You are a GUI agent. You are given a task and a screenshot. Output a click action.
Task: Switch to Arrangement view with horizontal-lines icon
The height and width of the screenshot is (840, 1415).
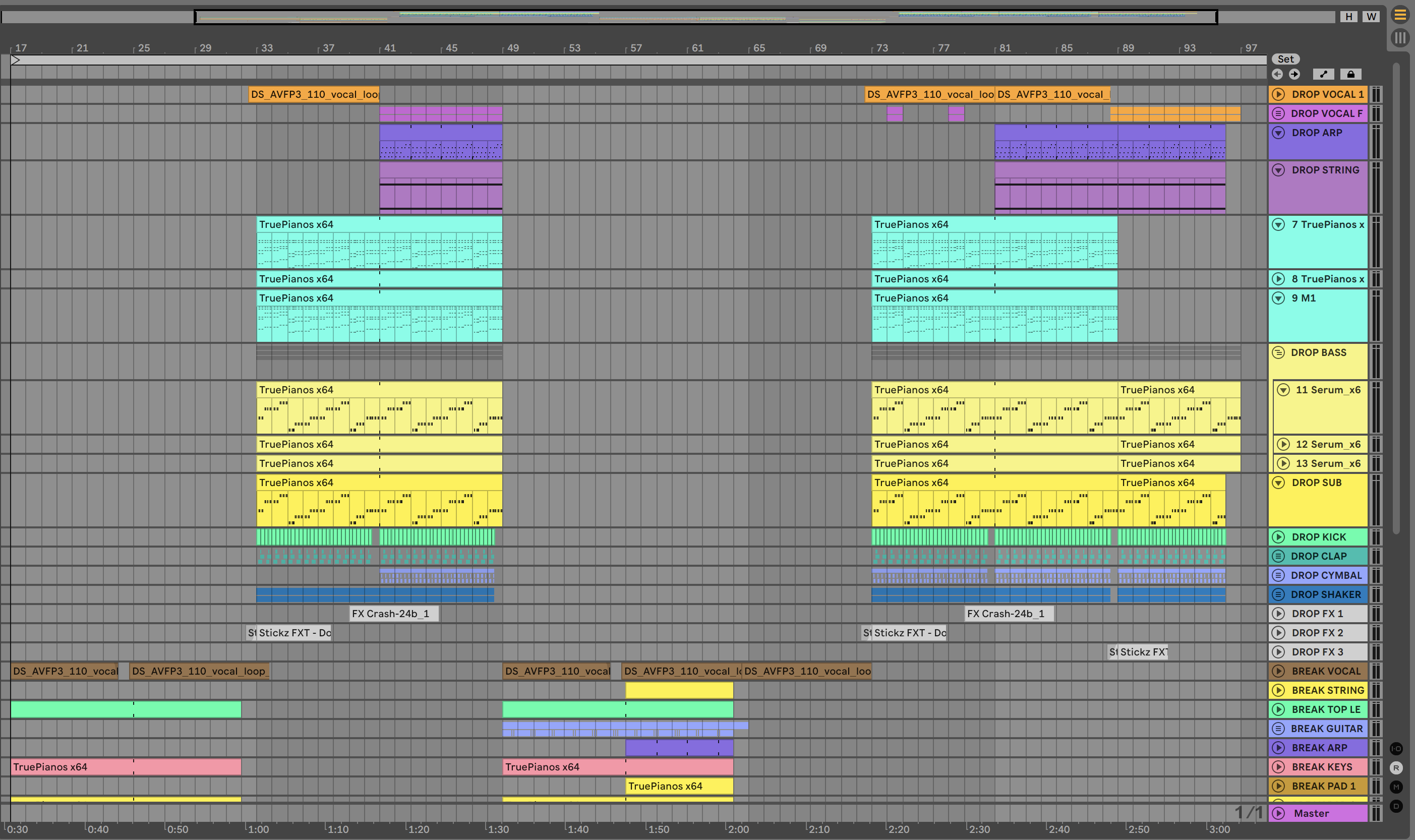[x=1400, y=15]
